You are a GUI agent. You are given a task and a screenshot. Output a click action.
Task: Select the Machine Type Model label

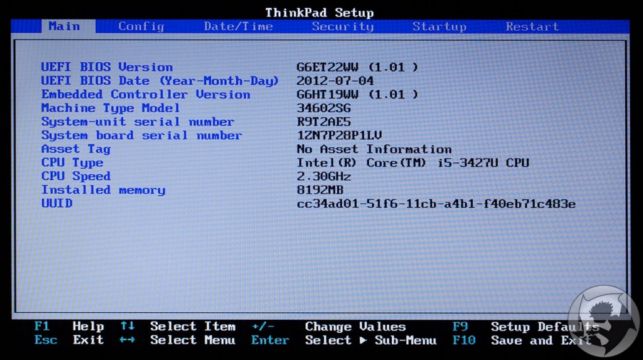[x=110, y=108]
